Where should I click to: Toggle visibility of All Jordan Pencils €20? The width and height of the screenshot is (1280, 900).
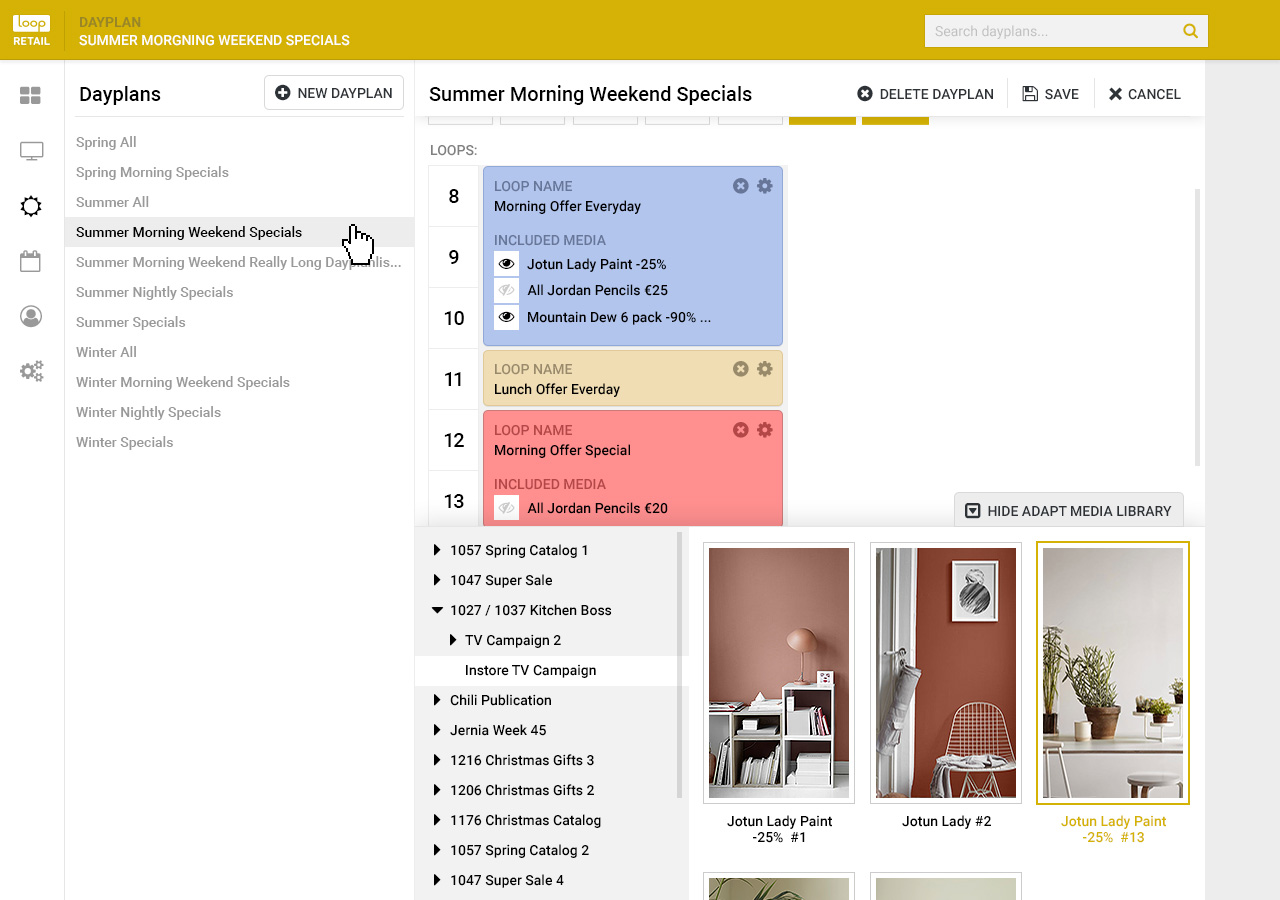506,508
